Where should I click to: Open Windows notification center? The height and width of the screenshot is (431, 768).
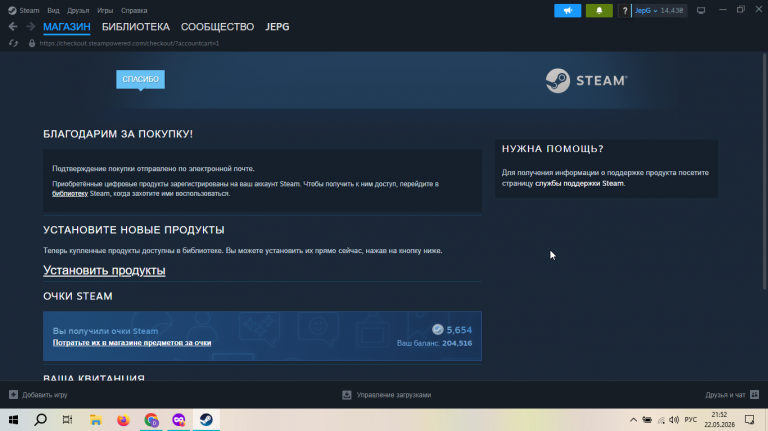749,420
